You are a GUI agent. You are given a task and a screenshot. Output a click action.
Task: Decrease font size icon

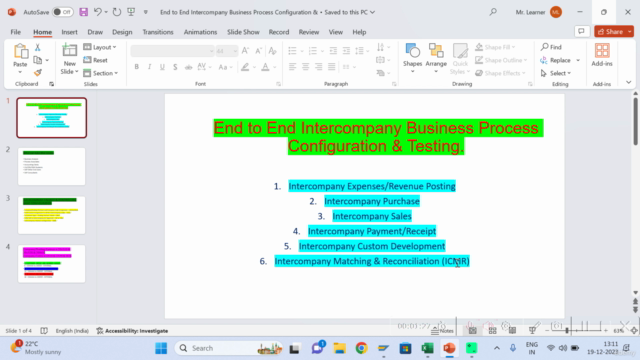pos(258,51)
